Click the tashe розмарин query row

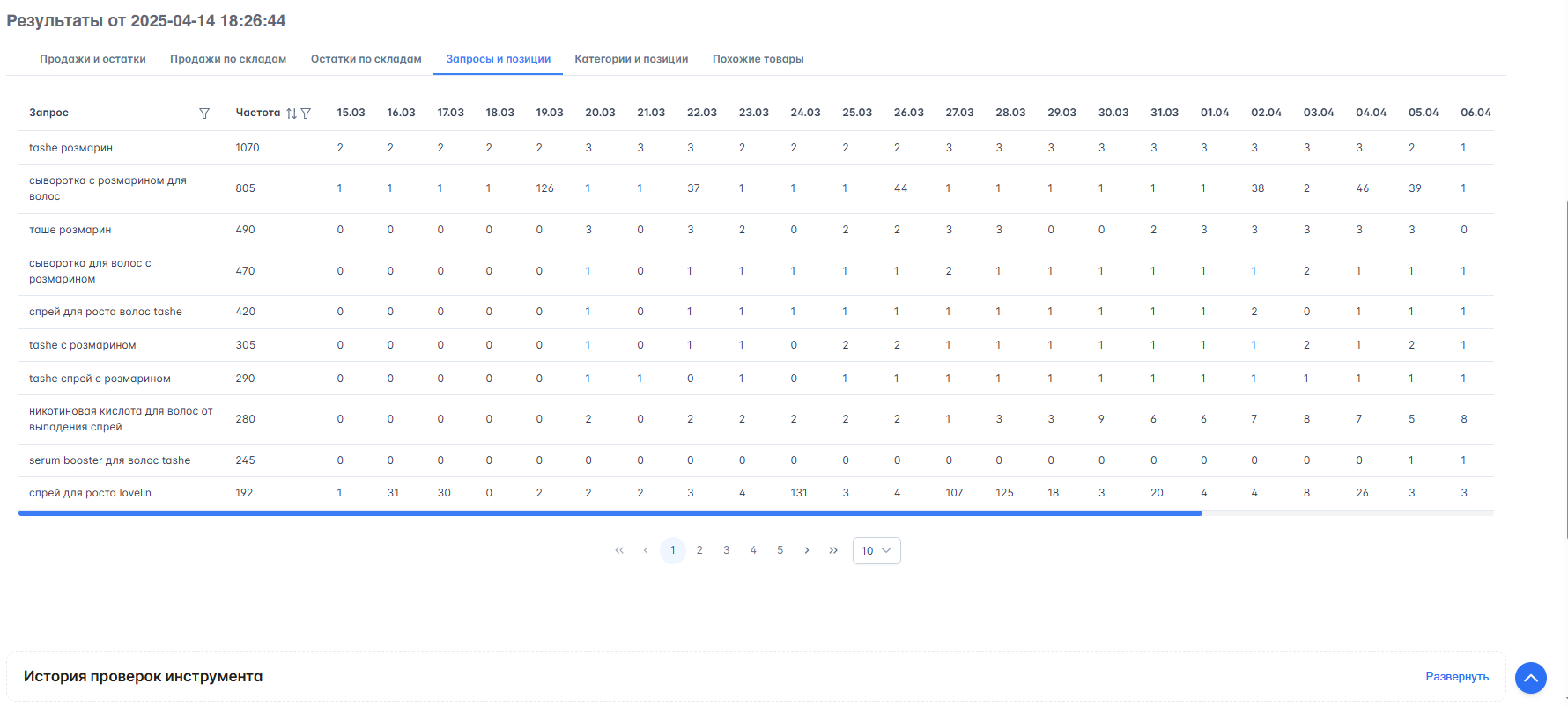tap(70, 148)
